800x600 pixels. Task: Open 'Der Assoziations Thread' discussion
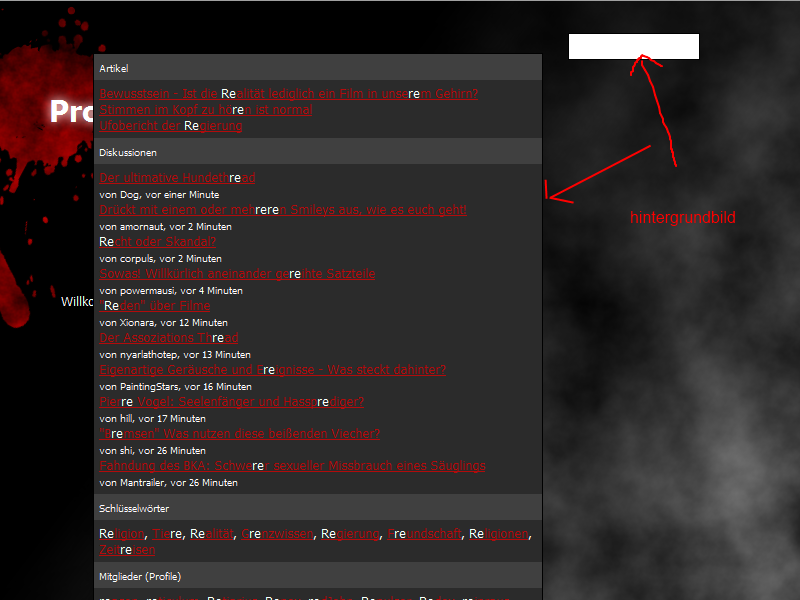point(169,338)
